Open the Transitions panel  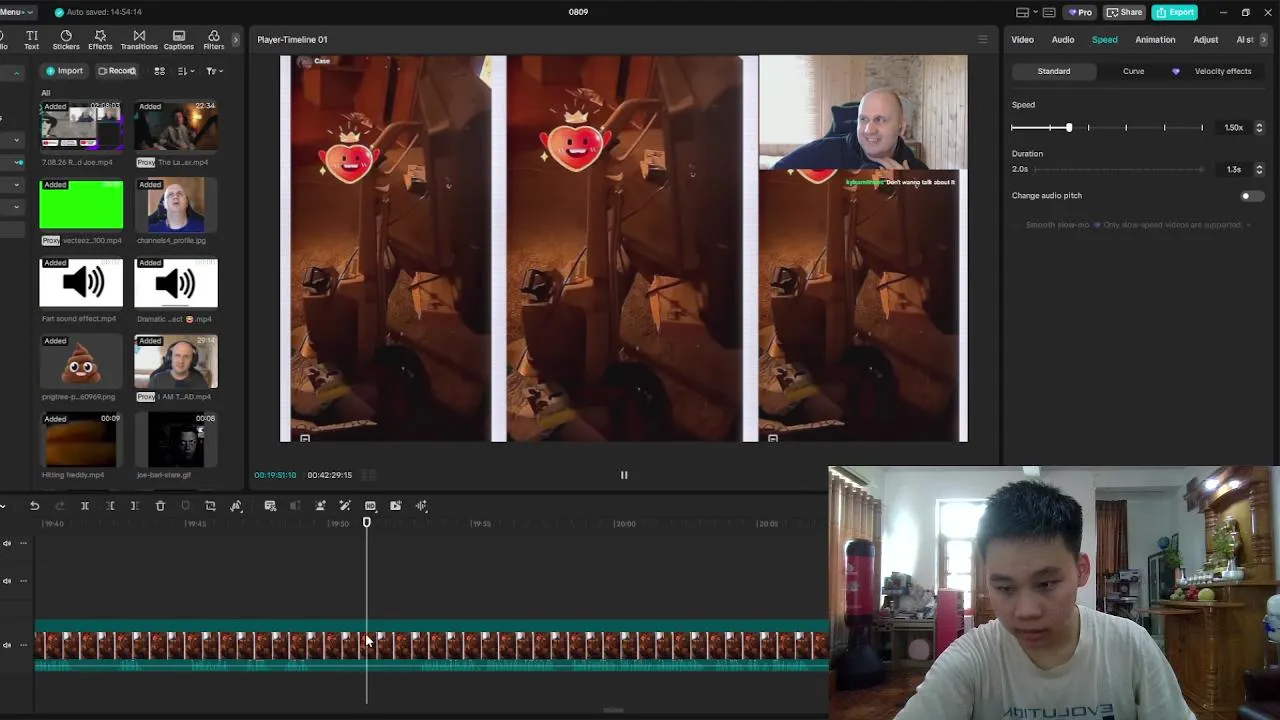click(139, 40)
